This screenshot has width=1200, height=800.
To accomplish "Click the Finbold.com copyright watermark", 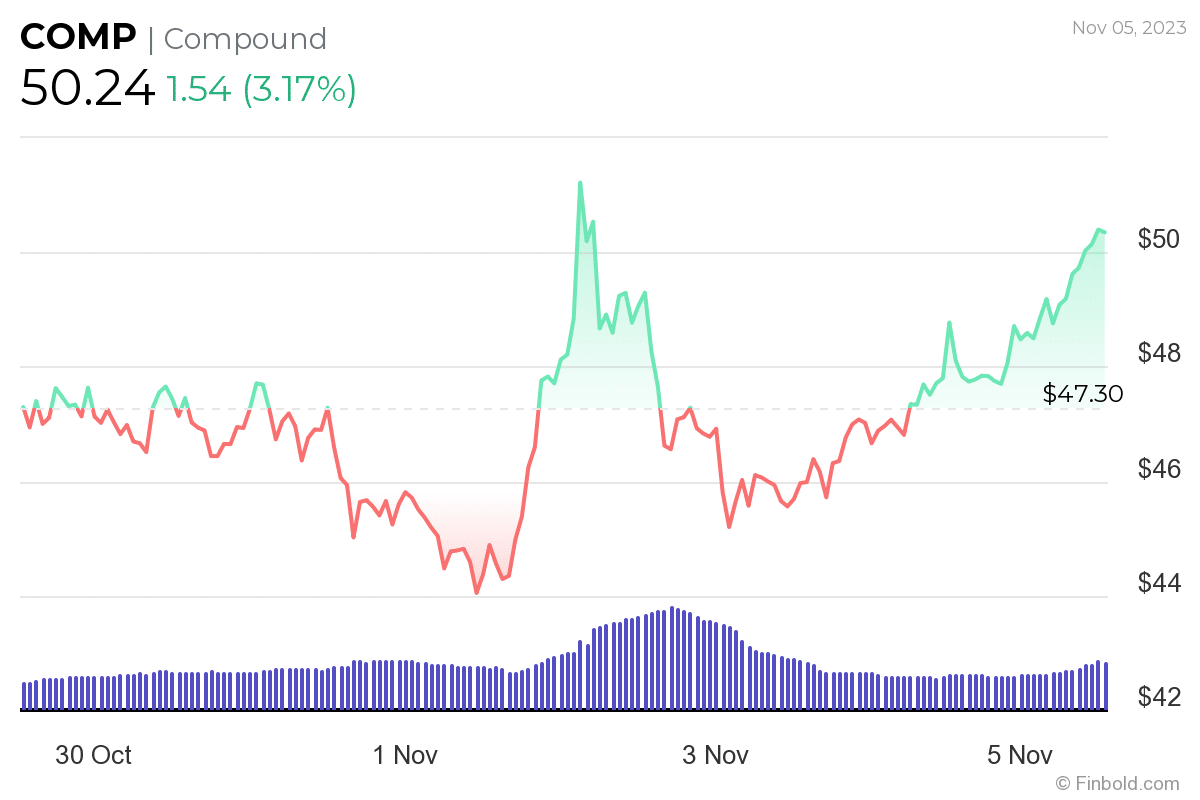I will pyautogui.click(x=1117, y=783).
